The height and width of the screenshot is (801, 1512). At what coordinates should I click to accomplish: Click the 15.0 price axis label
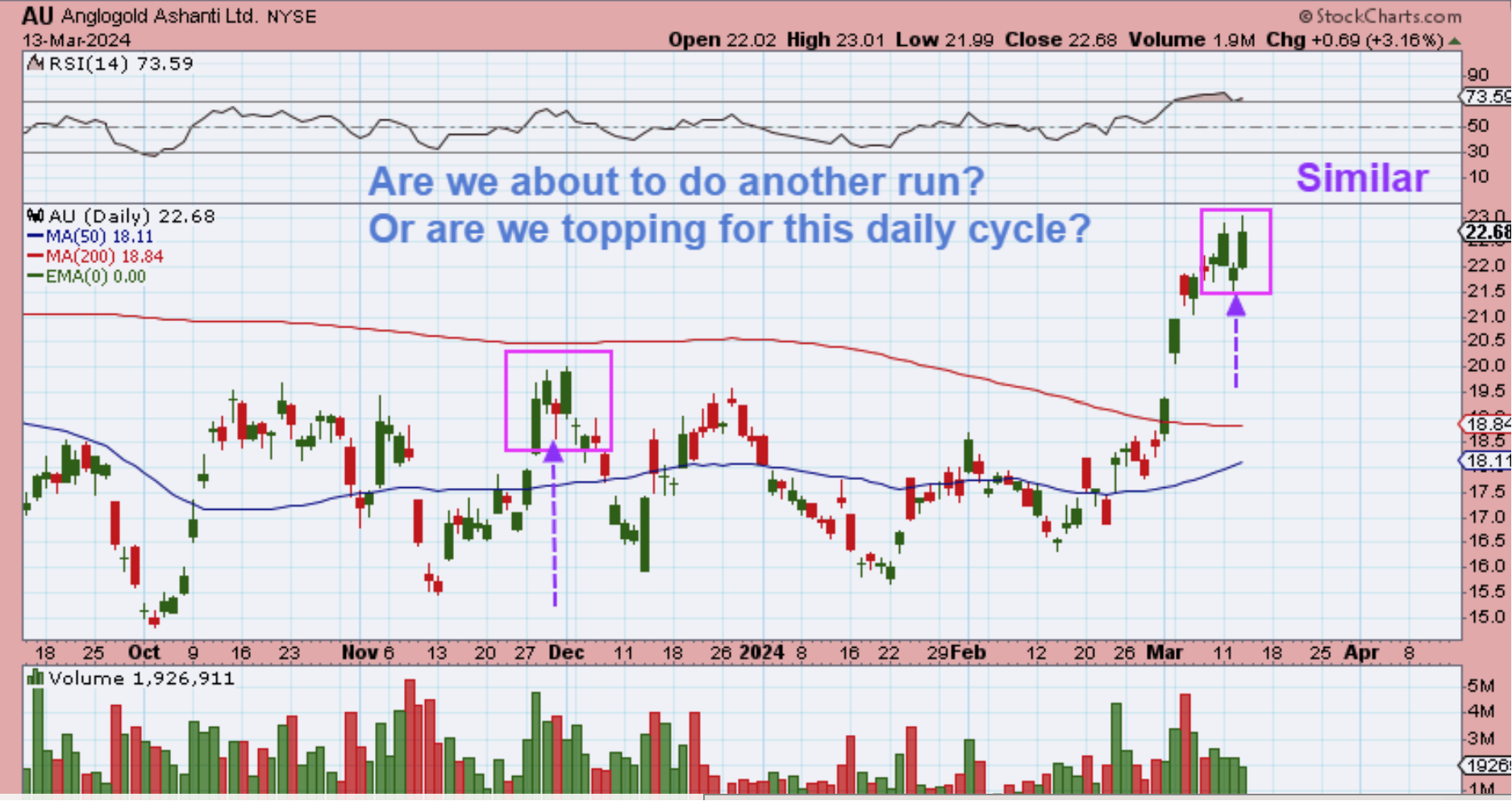click(x=1485, y=617)
